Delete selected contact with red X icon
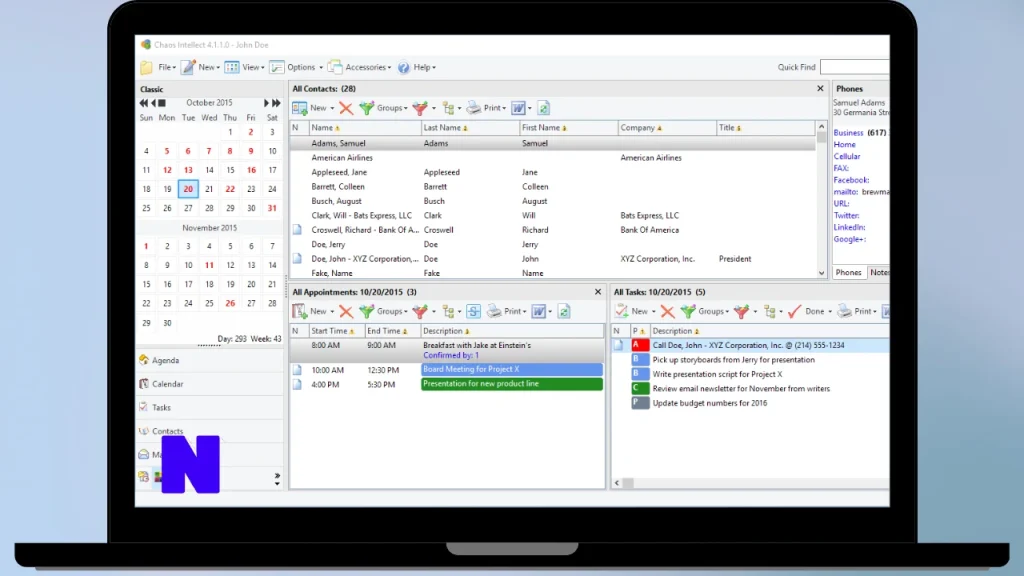1024x576 pixels. pos(346,108)
